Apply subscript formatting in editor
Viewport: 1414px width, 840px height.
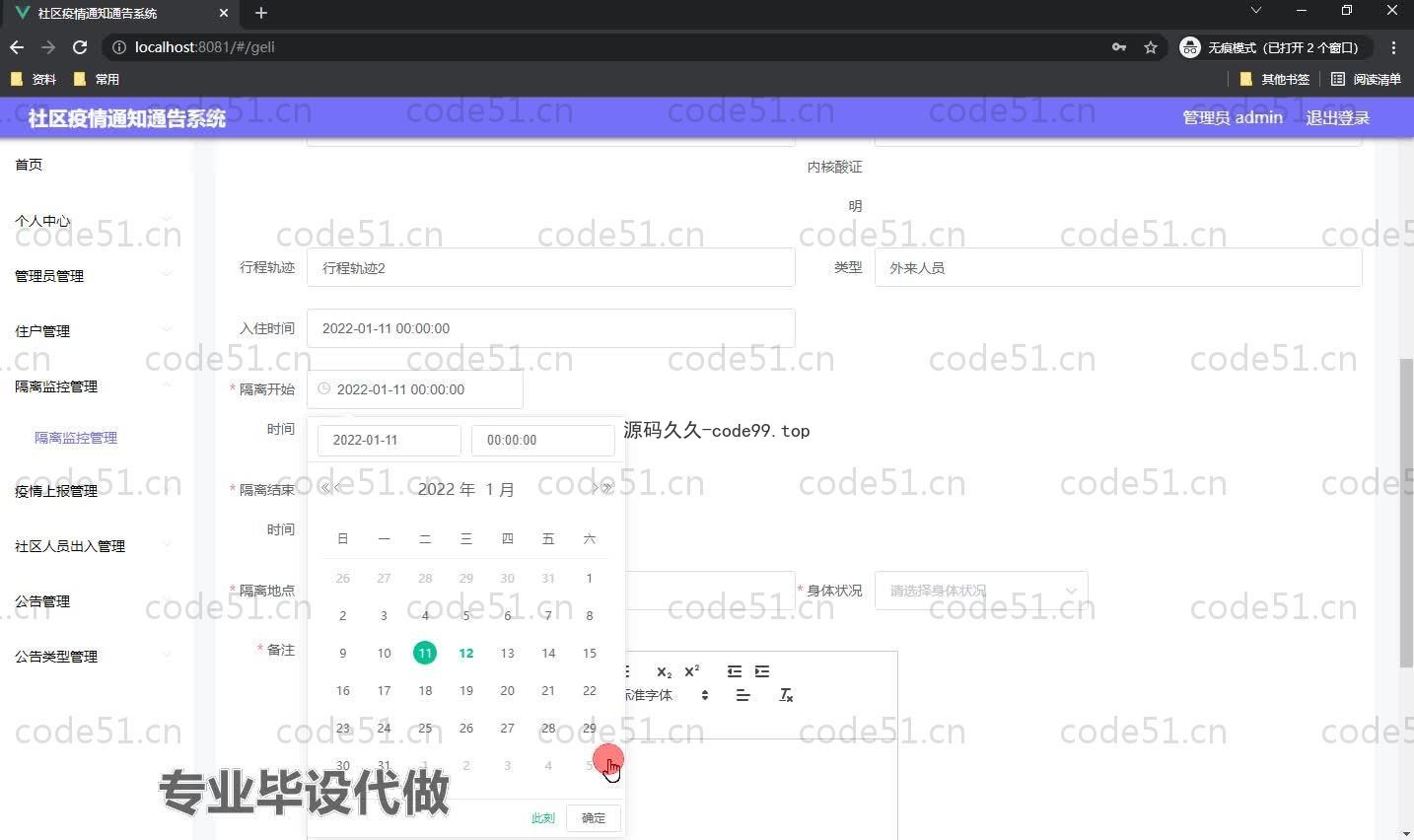click(664, 671)
